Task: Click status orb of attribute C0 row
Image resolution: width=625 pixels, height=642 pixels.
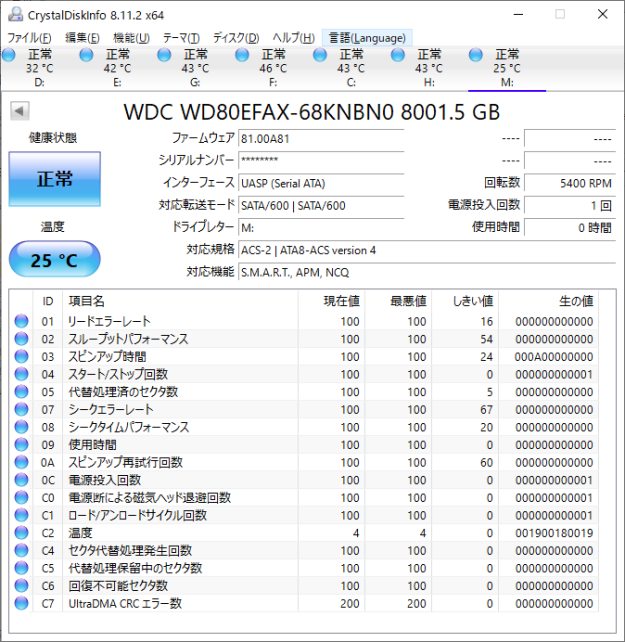Action: pyautogui.click(x=21, y=497)
